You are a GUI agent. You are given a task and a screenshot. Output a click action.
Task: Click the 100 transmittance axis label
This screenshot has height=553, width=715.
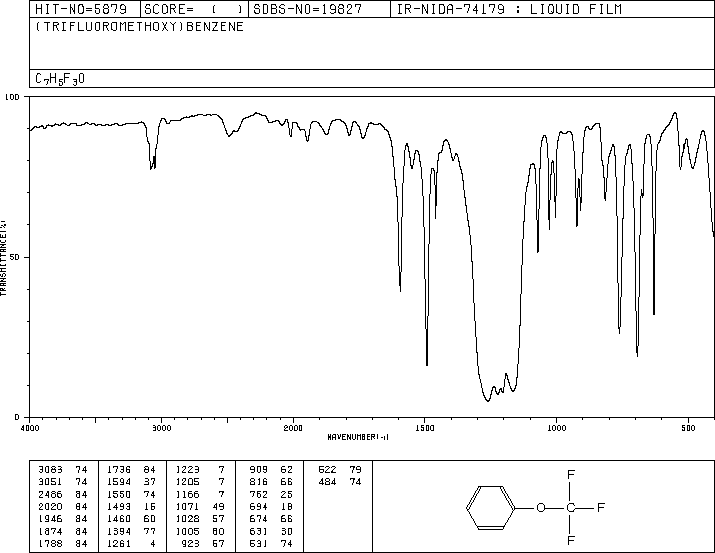(x=12, y=97)
